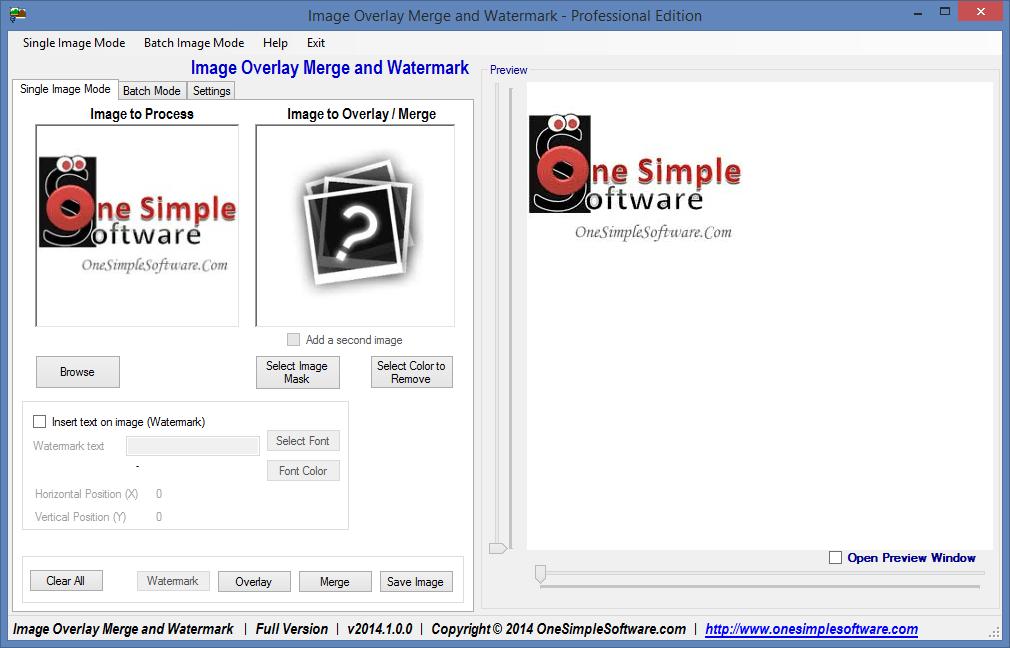Screen dimensions: 1010x648
Task: Toggle the Open Preview Window checkbox
Action: point(835,558)
